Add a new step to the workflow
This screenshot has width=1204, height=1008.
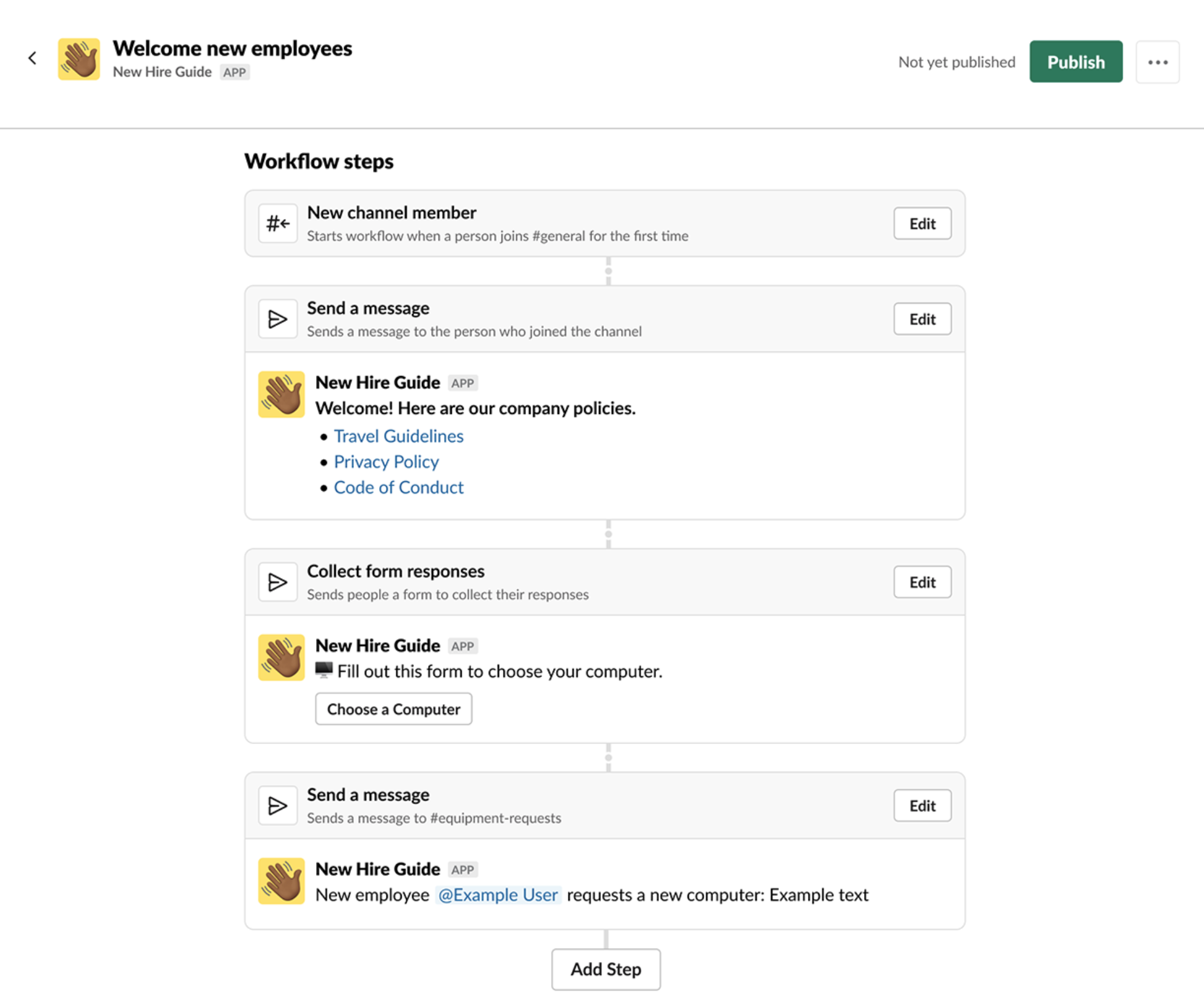(606, 969)
